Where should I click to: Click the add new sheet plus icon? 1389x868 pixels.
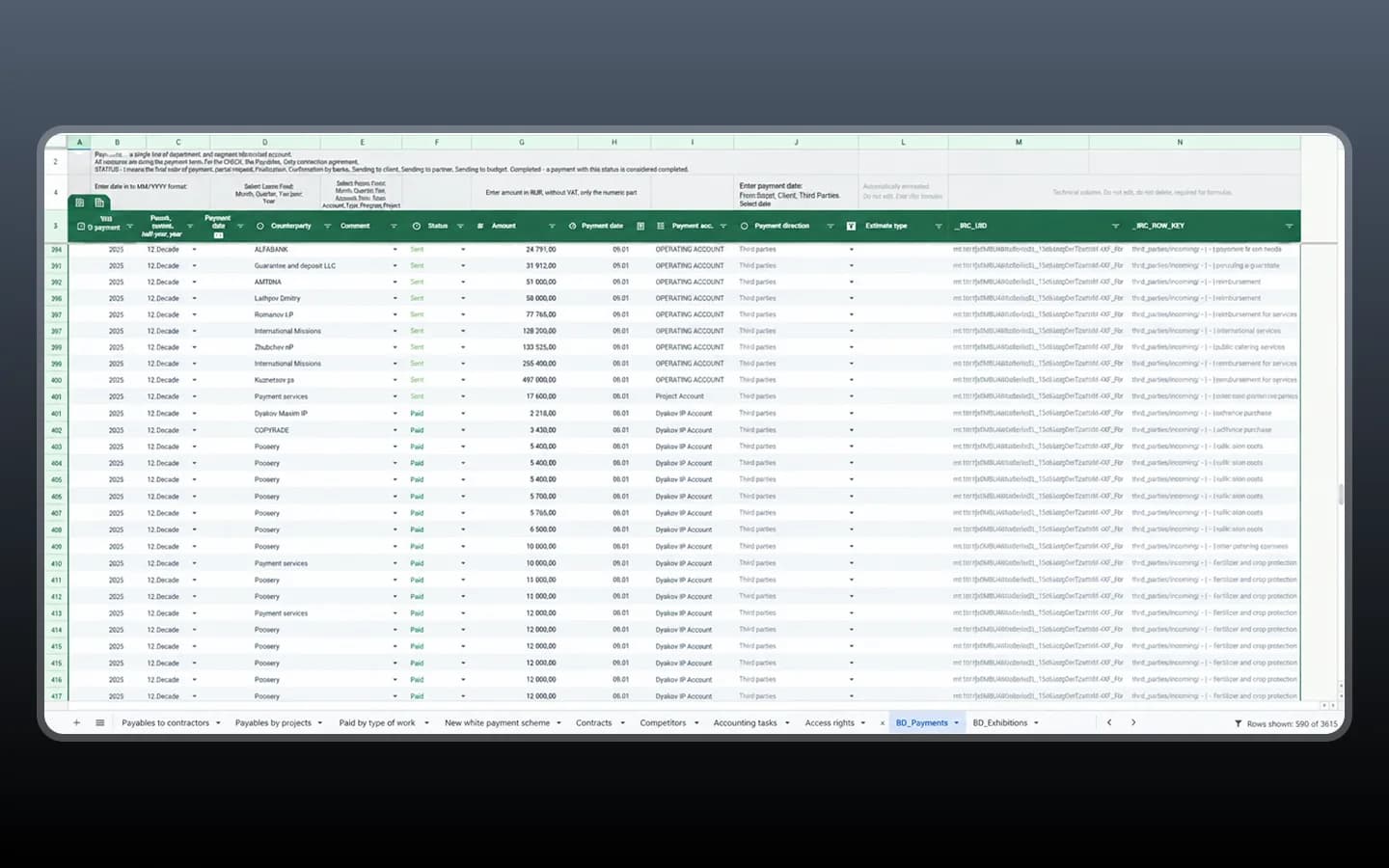(x=76, y=722)
